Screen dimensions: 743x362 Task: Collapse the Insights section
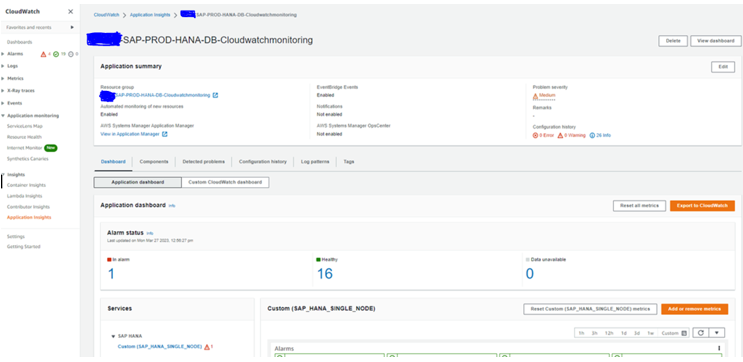click(3, 174)
